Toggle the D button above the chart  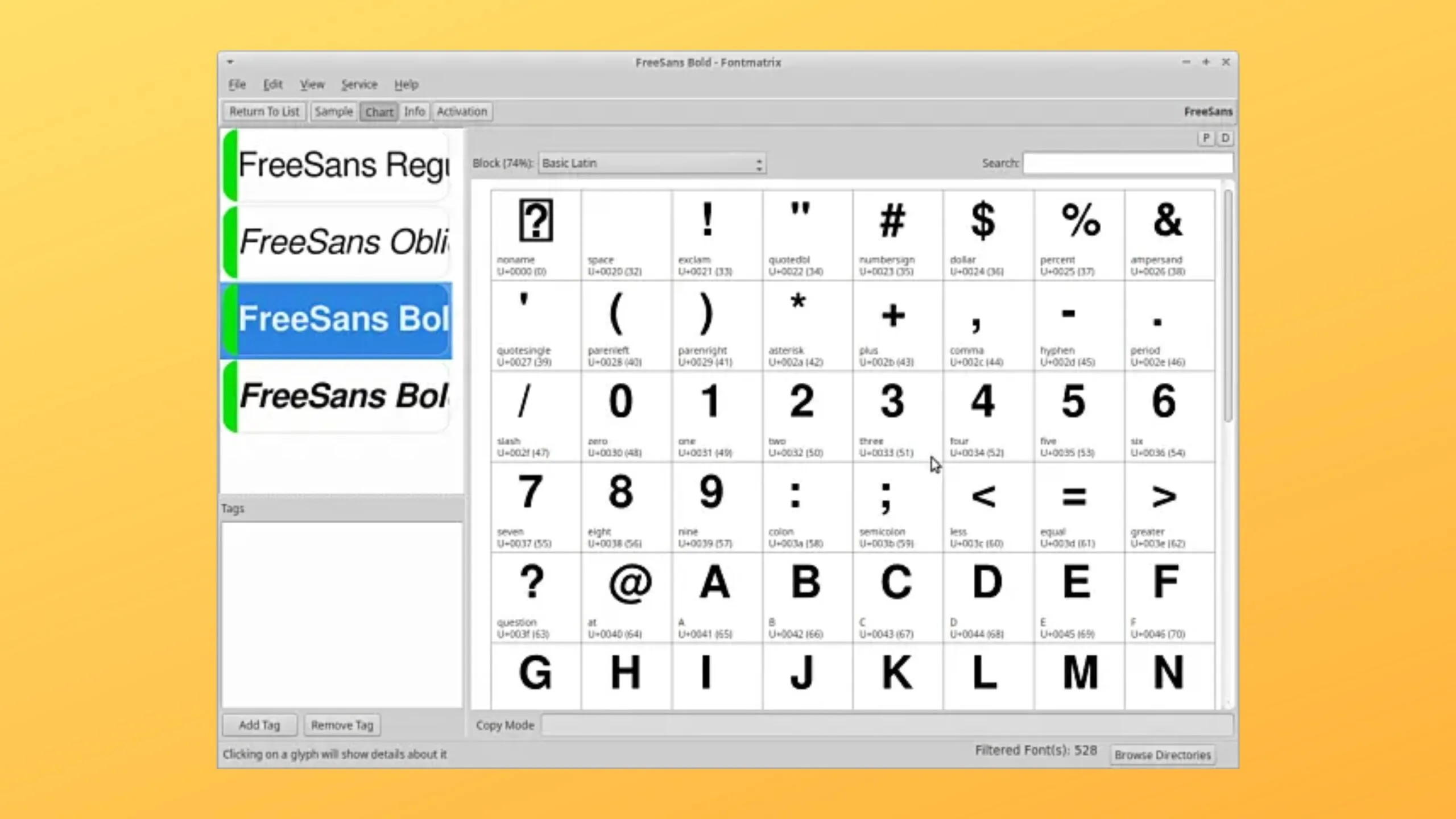tap(1225, 138)
